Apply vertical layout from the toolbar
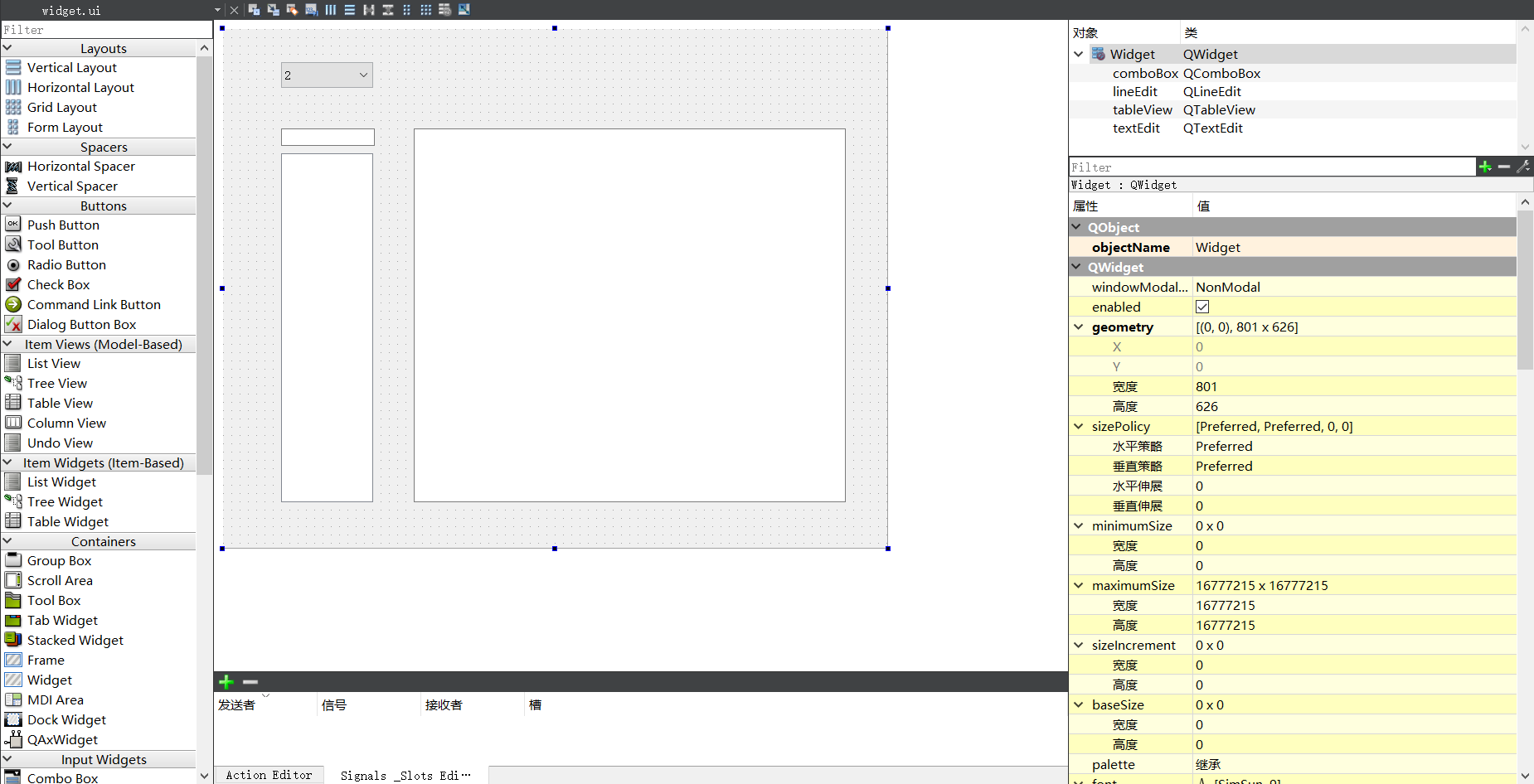Image resolution: width=1534 pixels, height=784 pixels. 349,10
